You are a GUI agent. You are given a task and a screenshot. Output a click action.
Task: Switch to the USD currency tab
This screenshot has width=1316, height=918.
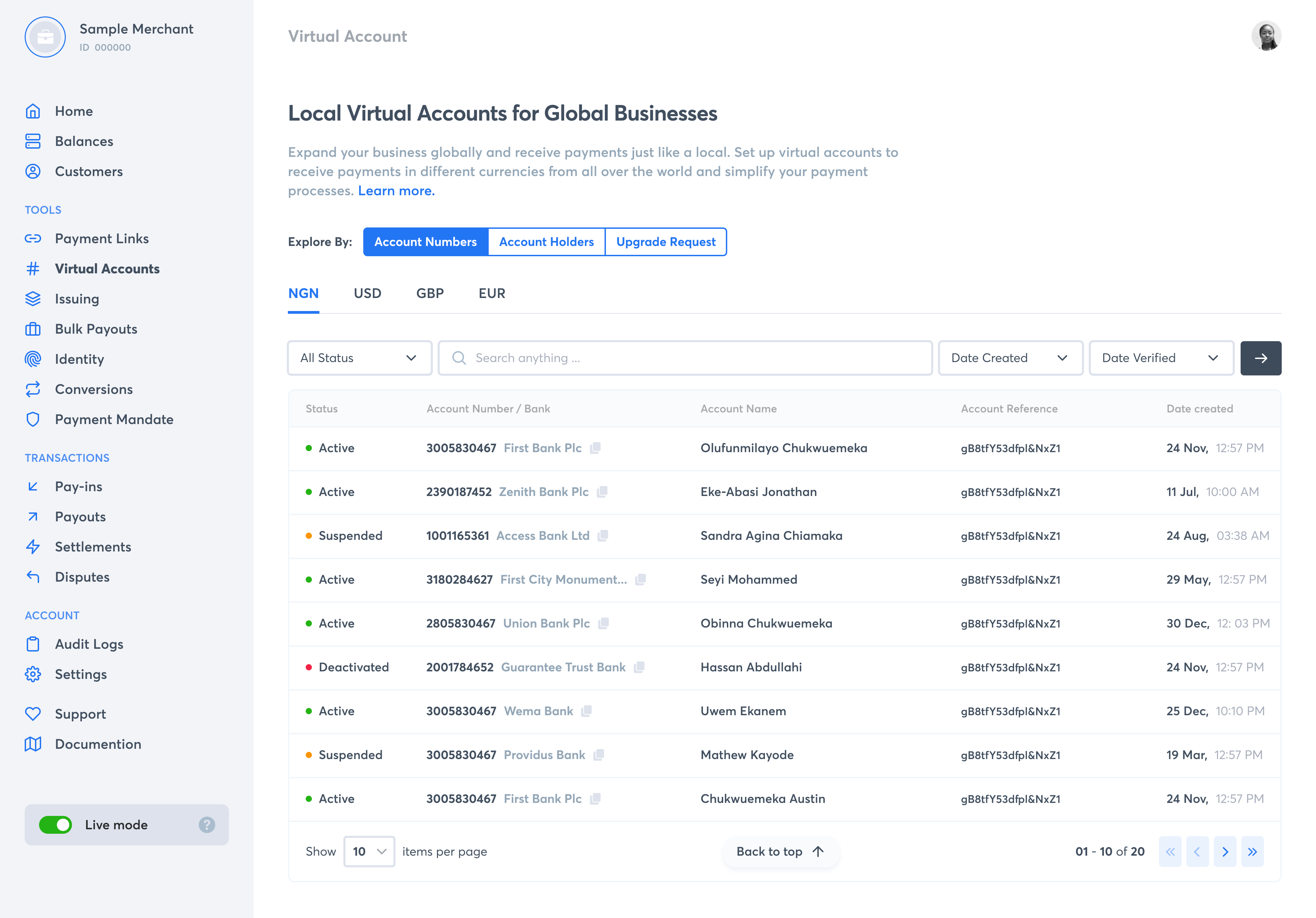point(367,294)
